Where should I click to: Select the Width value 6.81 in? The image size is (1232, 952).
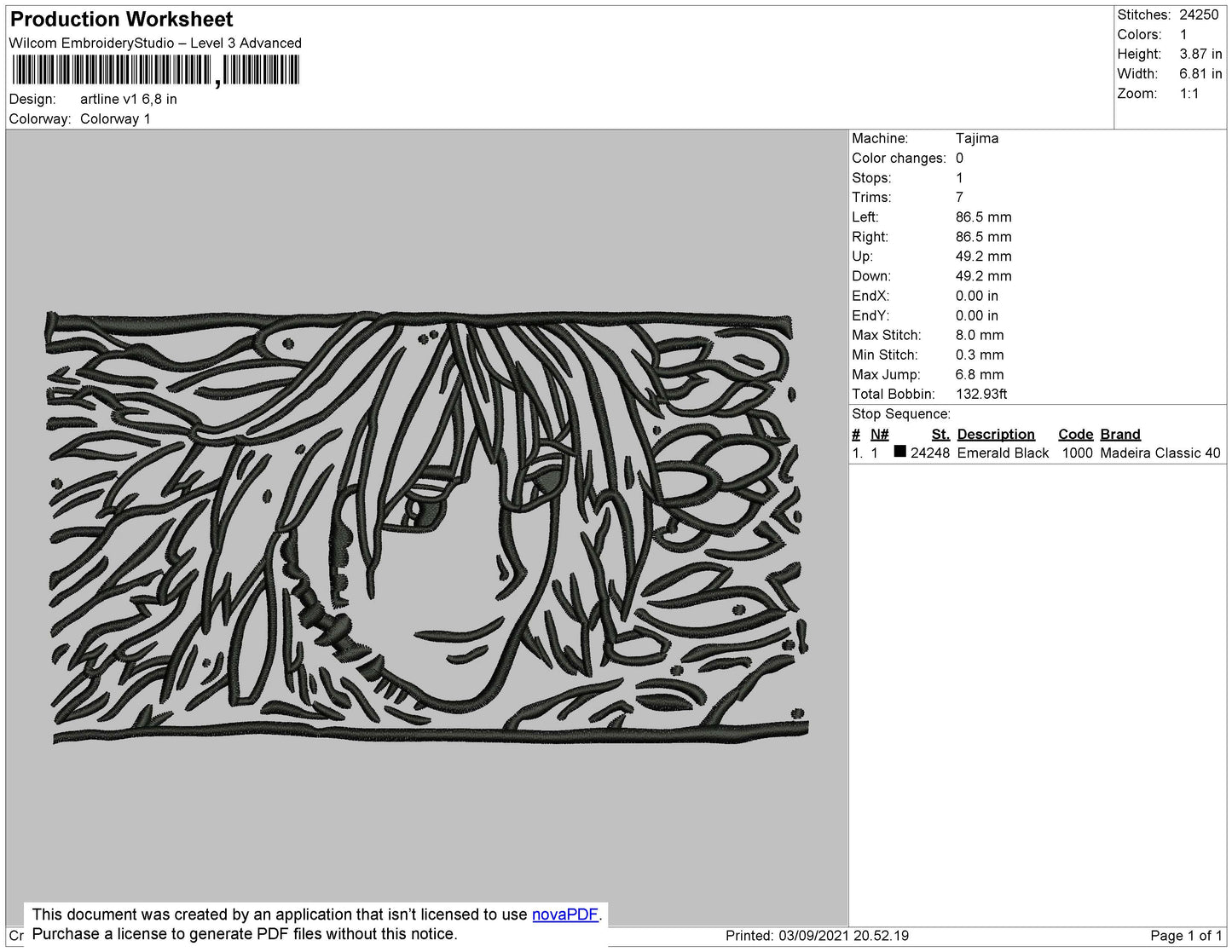pos(1200,73)
